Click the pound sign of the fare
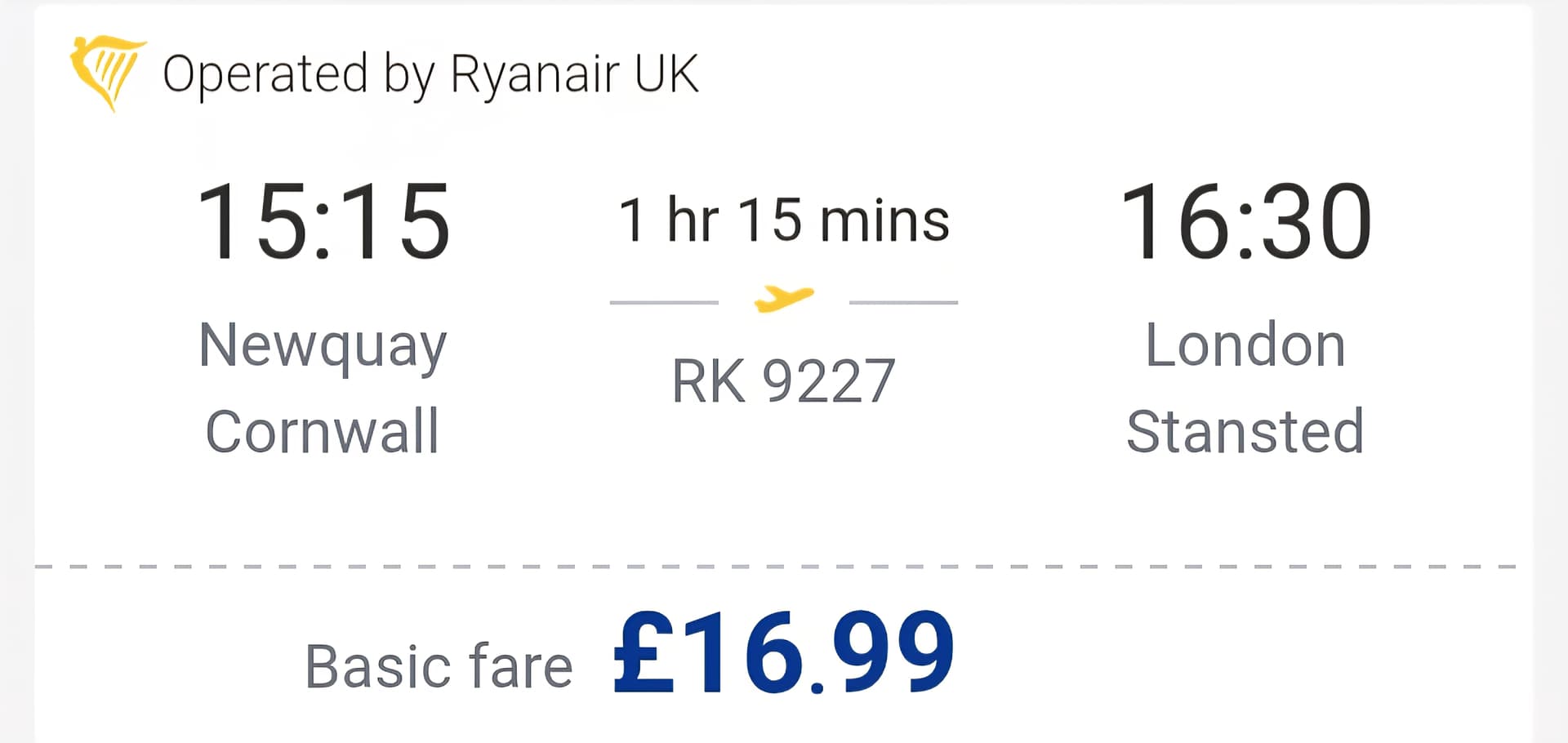The height and width of the screenshot is (743, 1568). click(644, 653)
